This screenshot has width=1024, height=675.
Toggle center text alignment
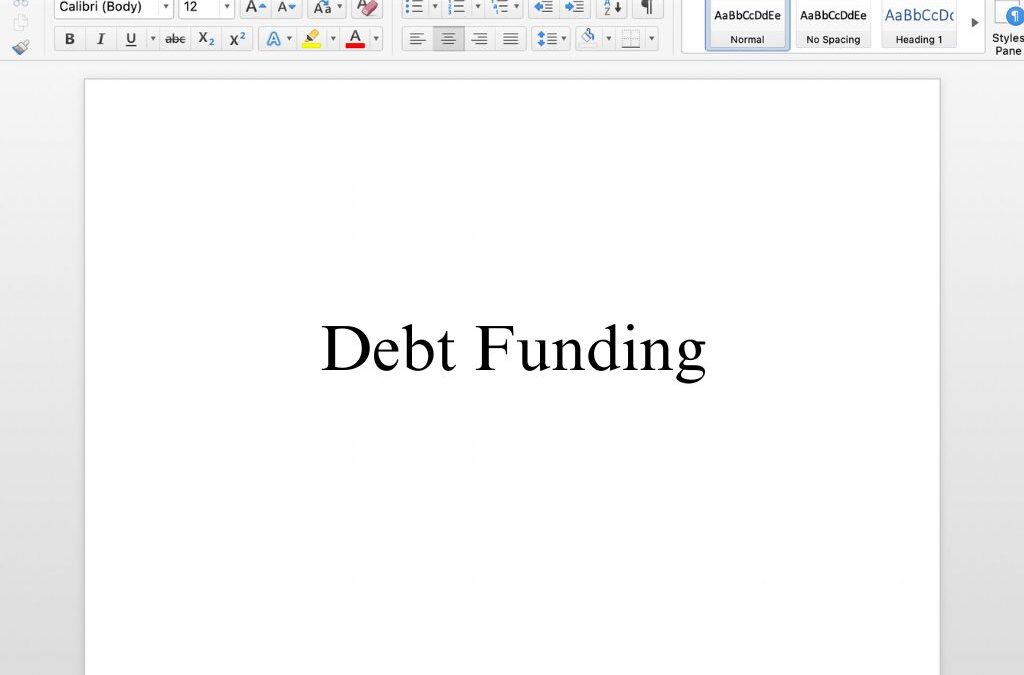pyautogui.click(x=448, y=39)
